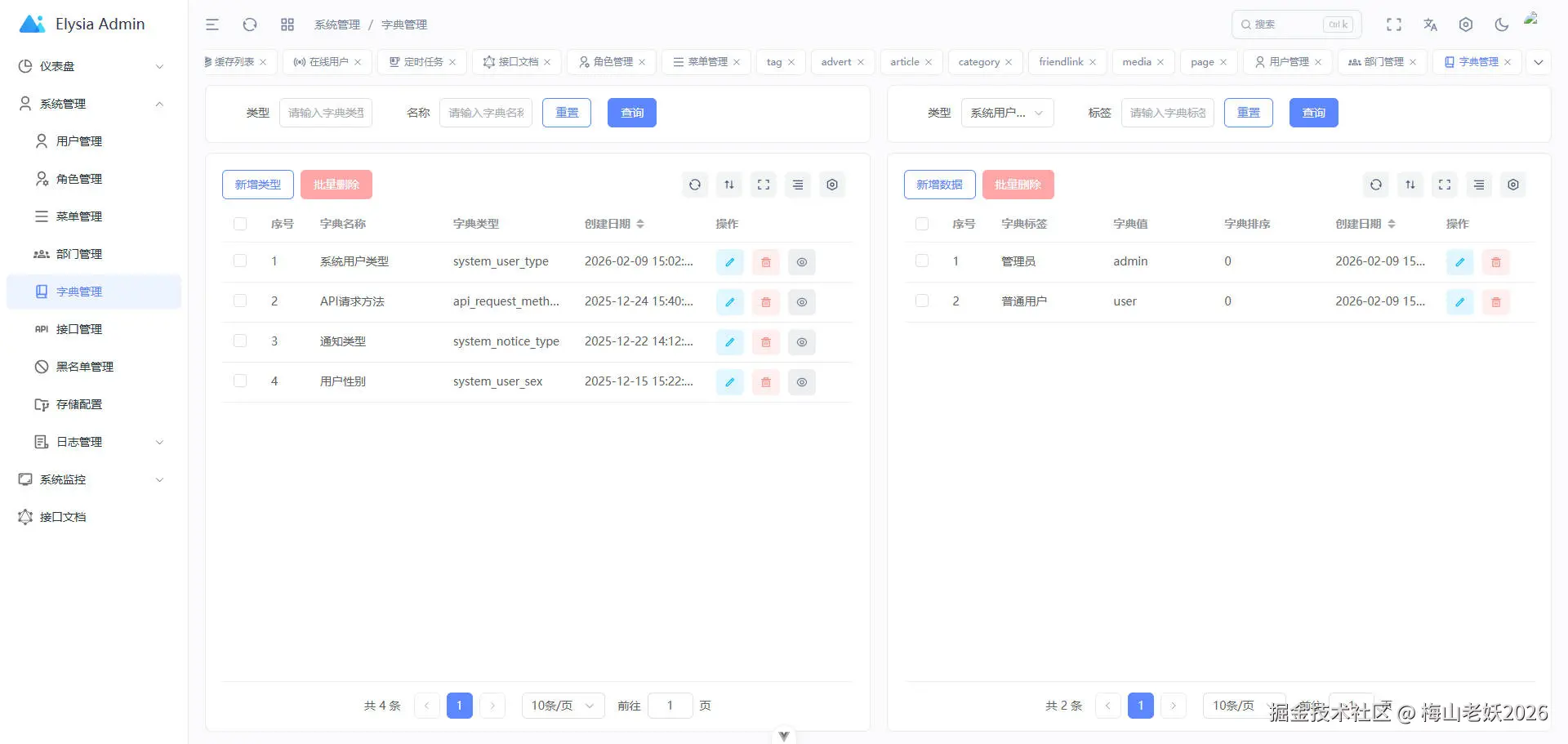Open 存储配置 in the sidebar

point(94,404)
